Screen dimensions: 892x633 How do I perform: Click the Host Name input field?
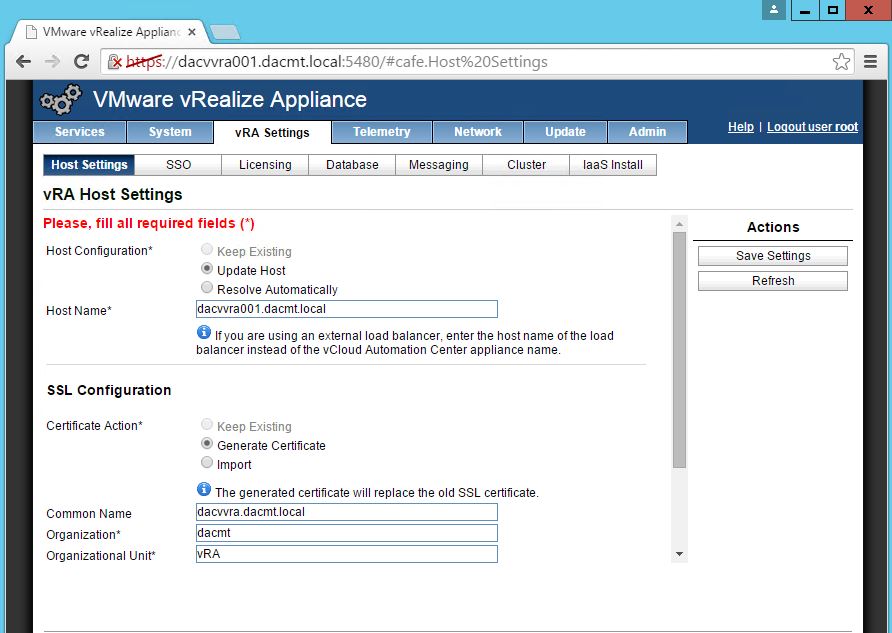[x=346, y=309]
